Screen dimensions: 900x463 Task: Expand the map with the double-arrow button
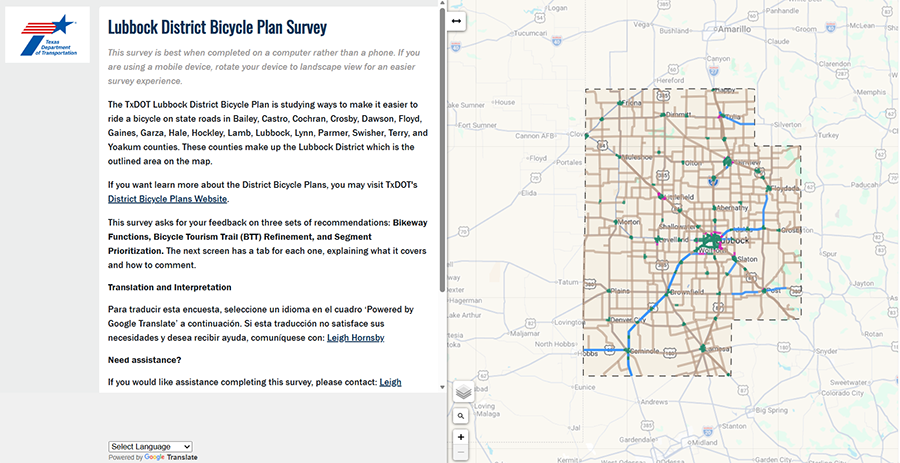456,21
